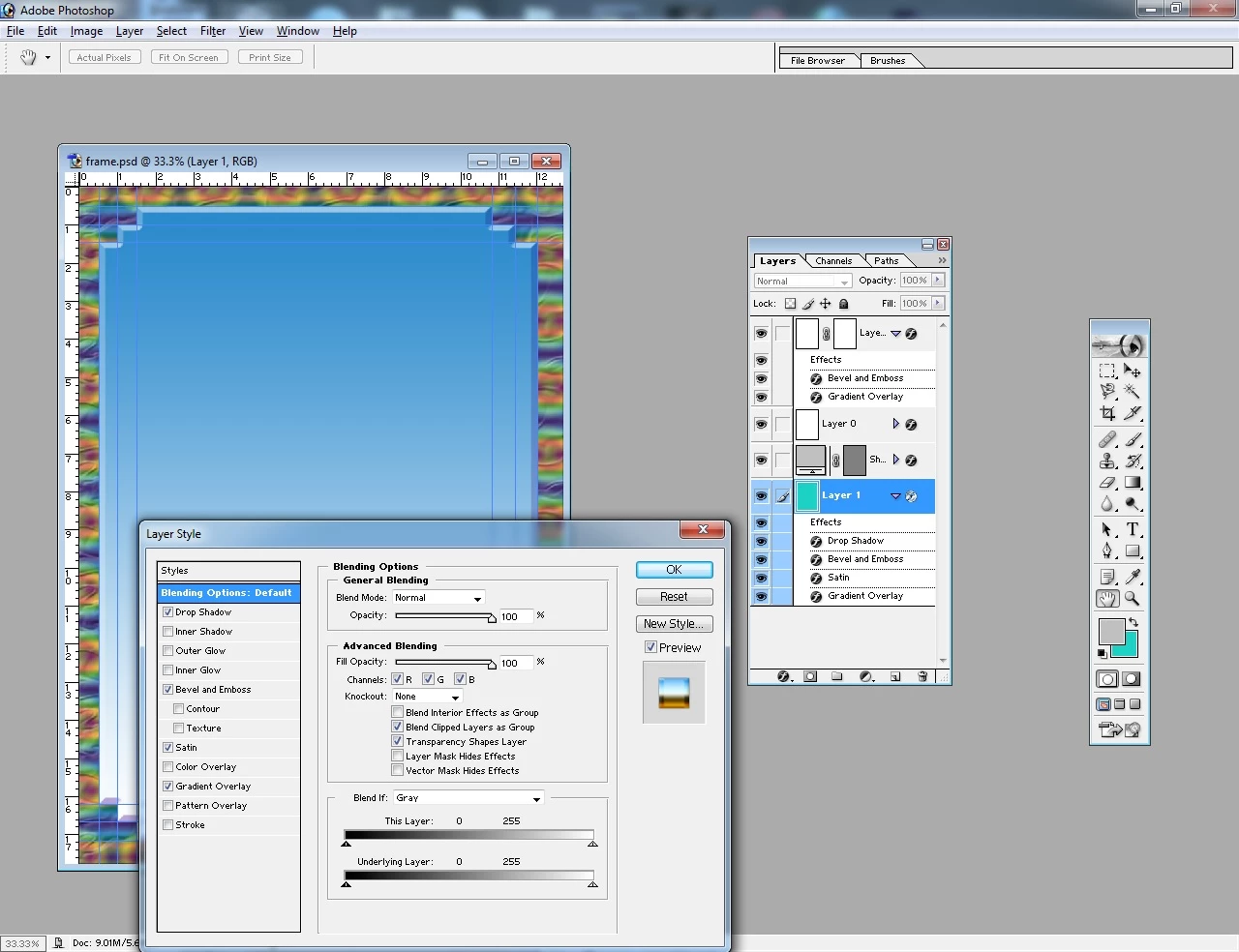Viewport: 1239px width, 952px height.
Task: Open Hand tool preset picker arrow
Action: [x=47, y=58]
